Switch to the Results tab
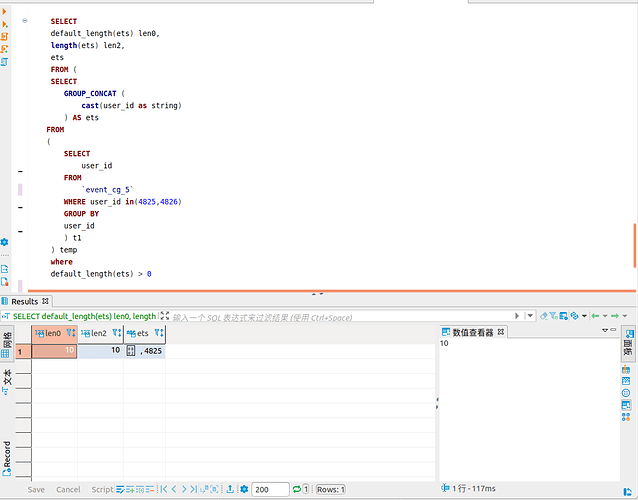Viewport: 638px width, 500px height. coord(24,301)
